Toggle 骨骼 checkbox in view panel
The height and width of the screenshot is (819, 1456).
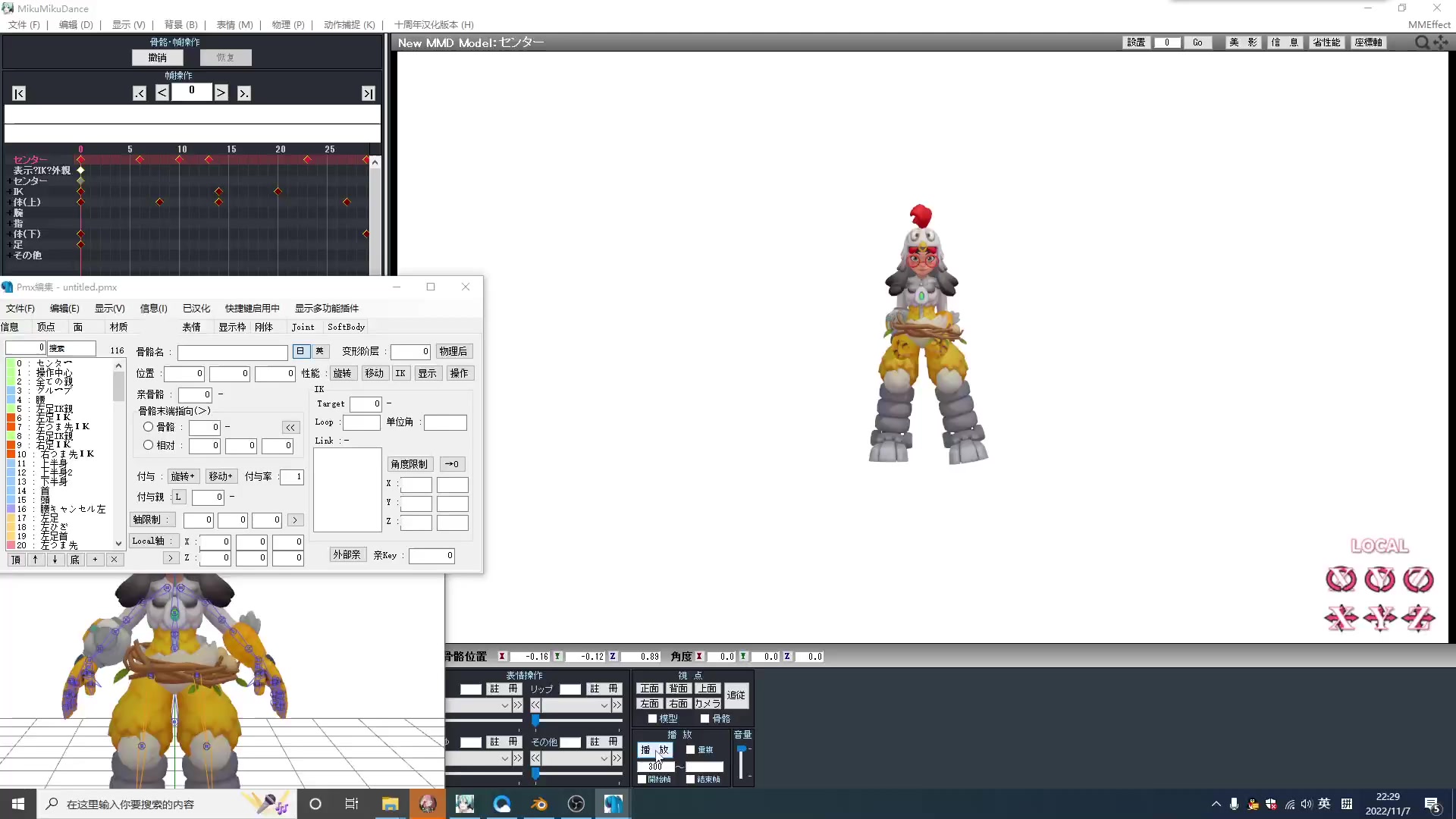pyautogui.click(x=704, y=718)
